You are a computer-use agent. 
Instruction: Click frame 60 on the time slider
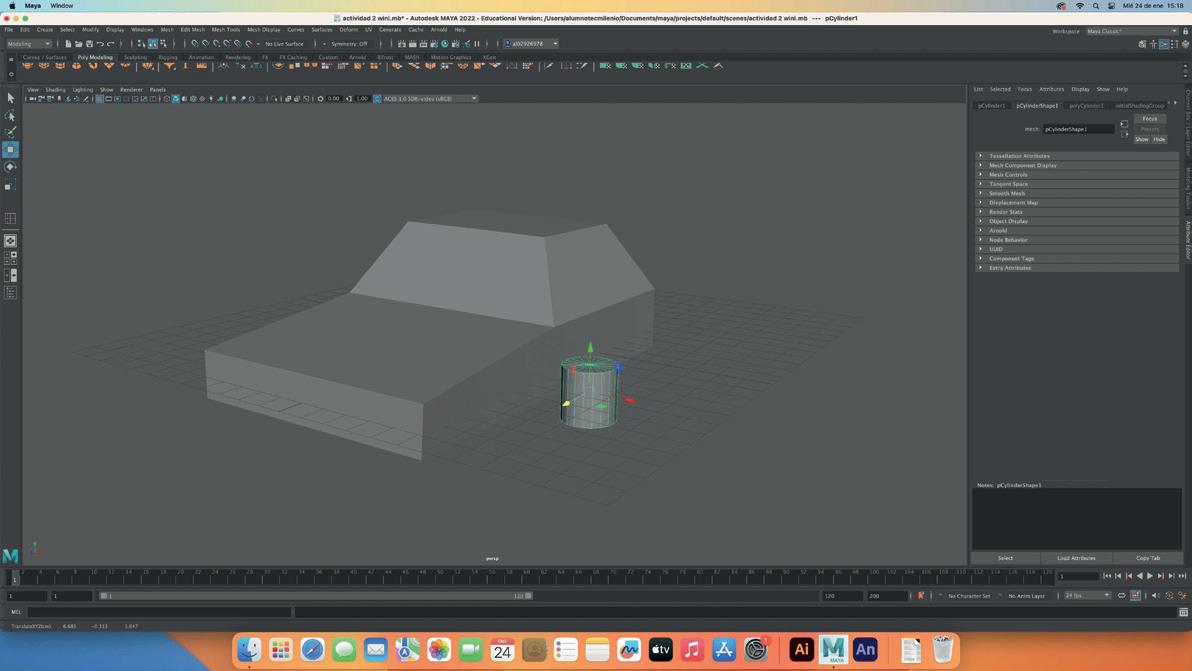[x=526, y=576]
